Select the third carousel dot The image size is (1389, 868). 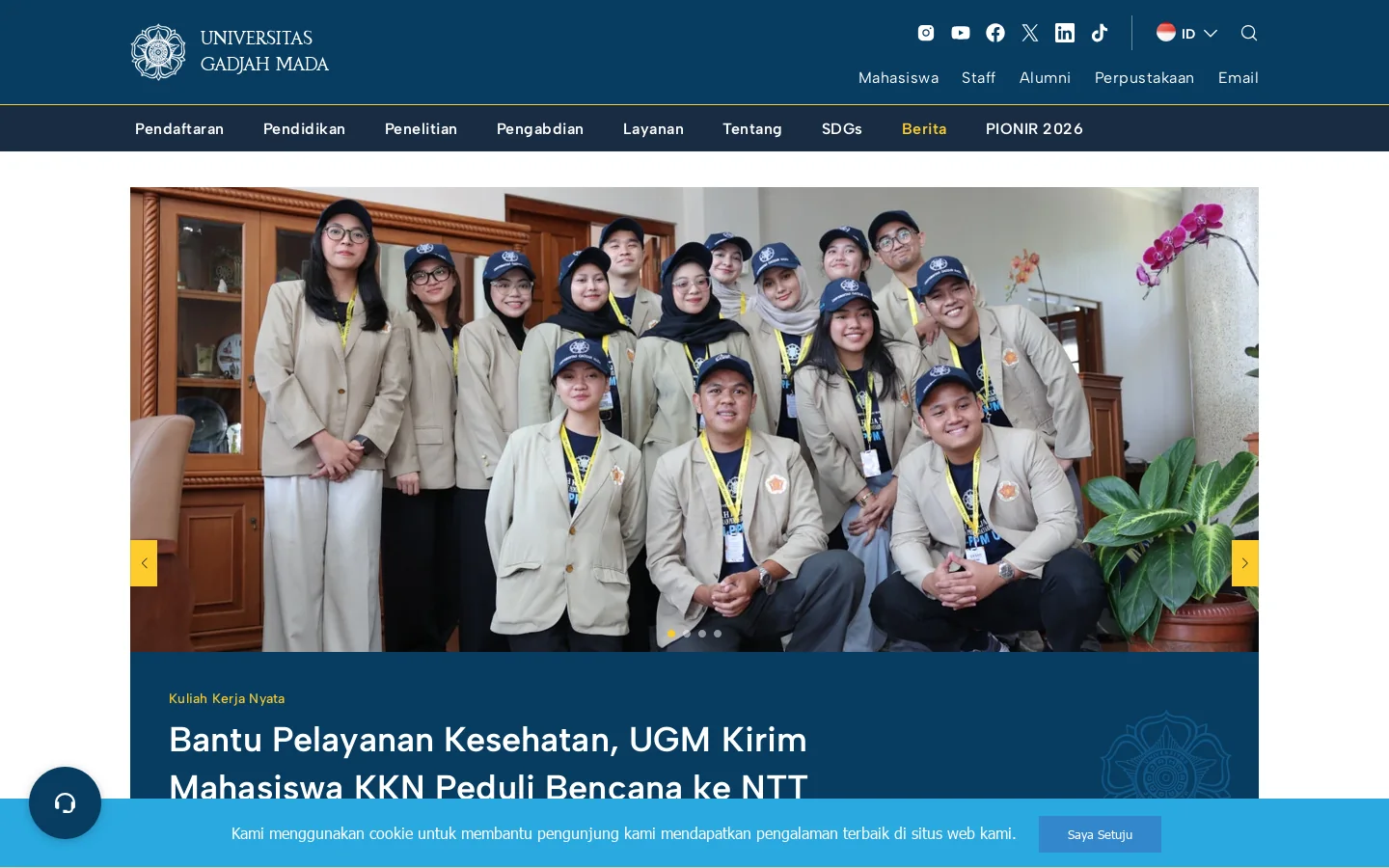click(702, 634)
